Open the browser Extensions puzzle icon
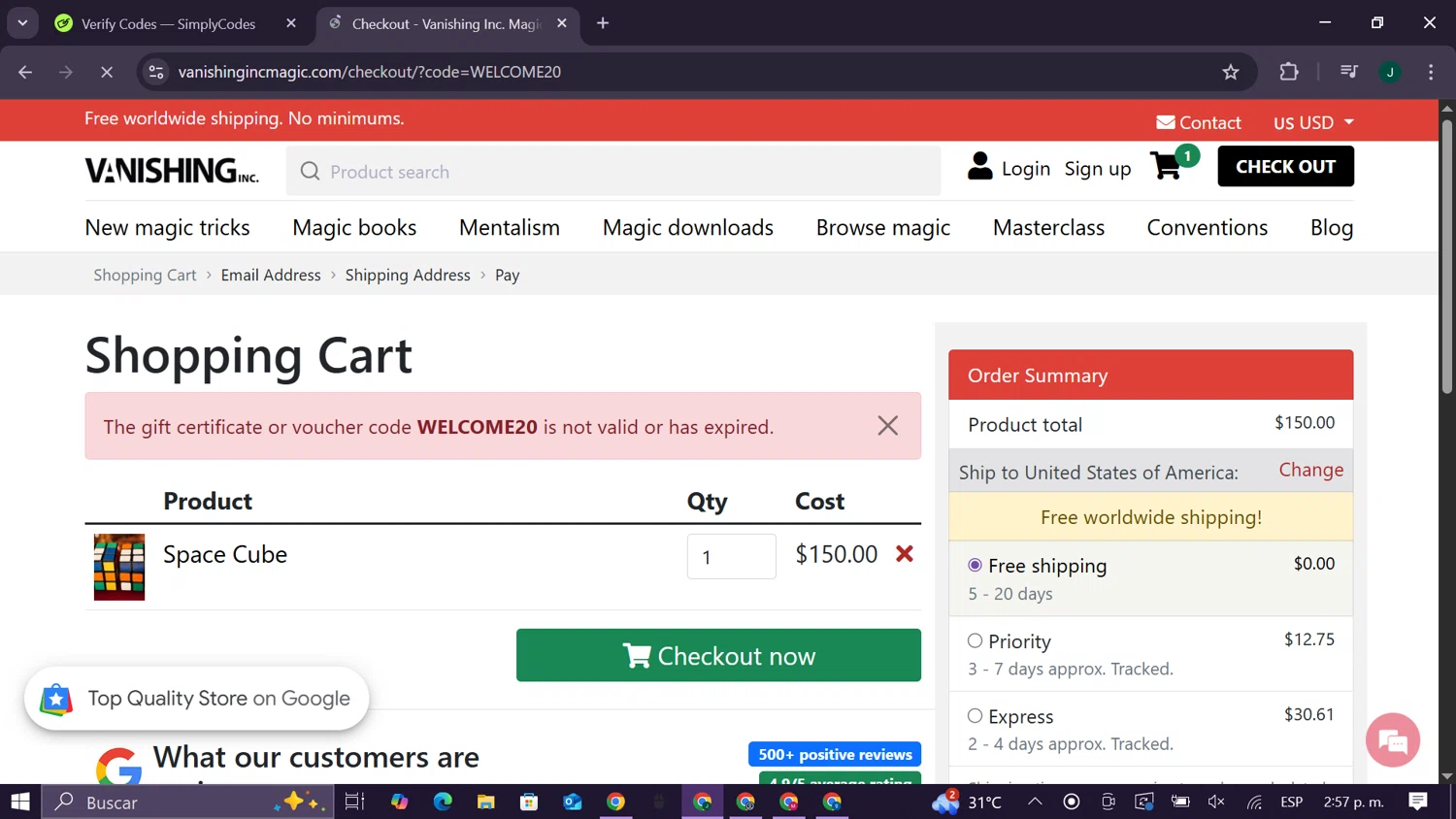 tap(1289, 72)
